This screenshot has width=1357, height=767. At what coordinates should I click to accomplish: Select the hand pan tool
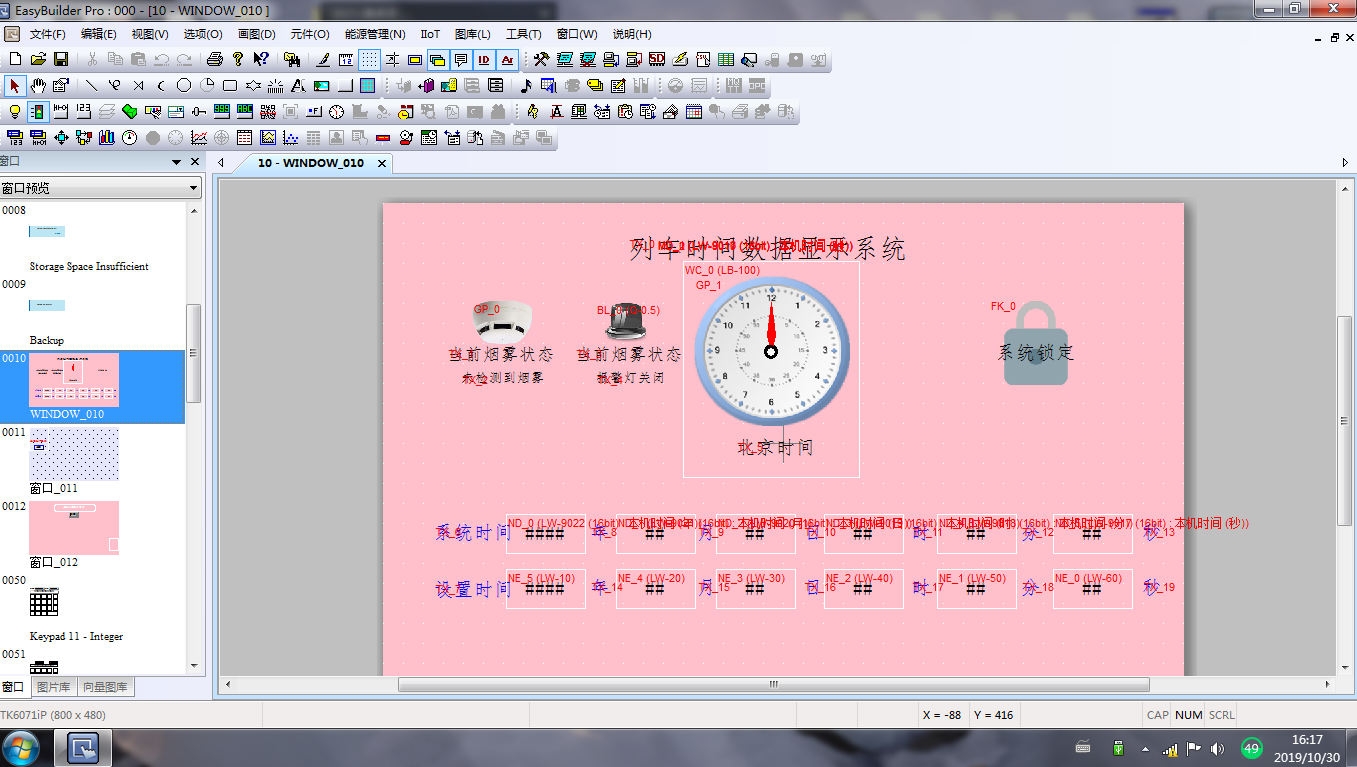click(38, 85)
